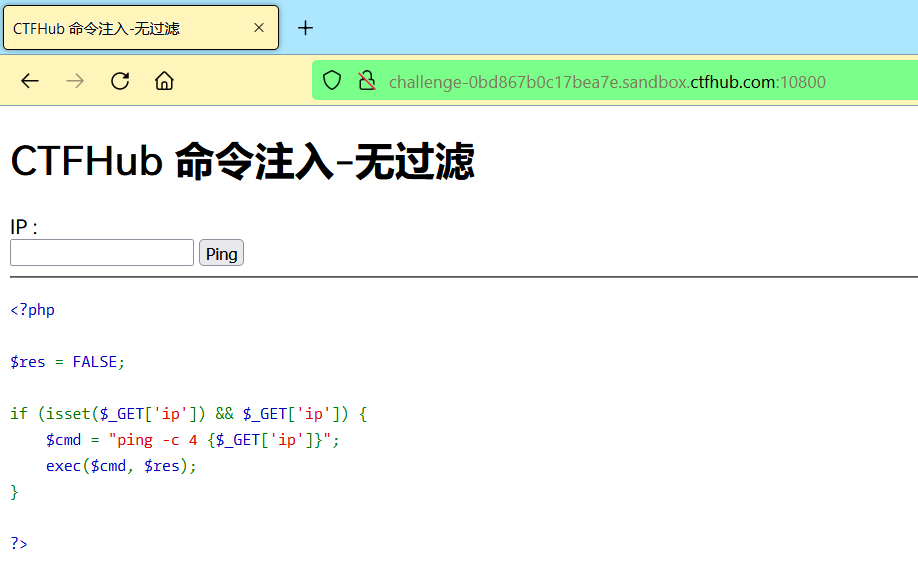Screen dimensions: 918x571
Task: Click the '<?php' opening tag
Action: click(x=32, y=310)
